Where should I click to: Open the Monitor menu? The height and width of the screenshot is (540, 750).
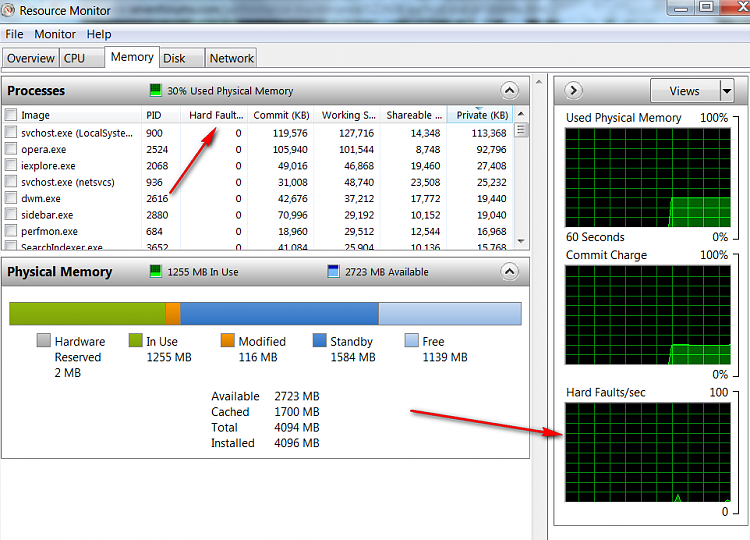55,34
